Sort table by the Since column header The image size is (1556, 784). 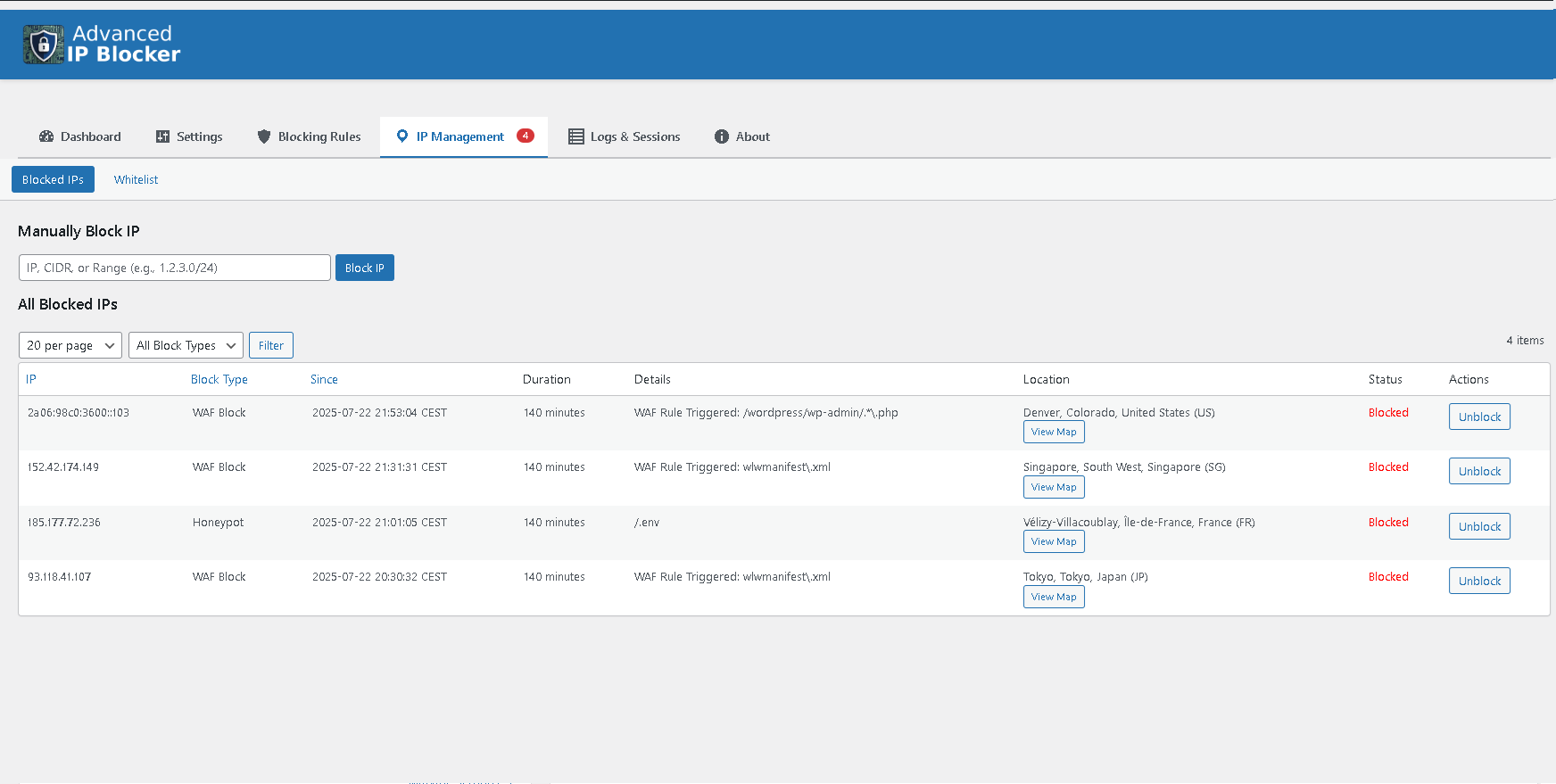pyautogui.click(x=324, y=379)
